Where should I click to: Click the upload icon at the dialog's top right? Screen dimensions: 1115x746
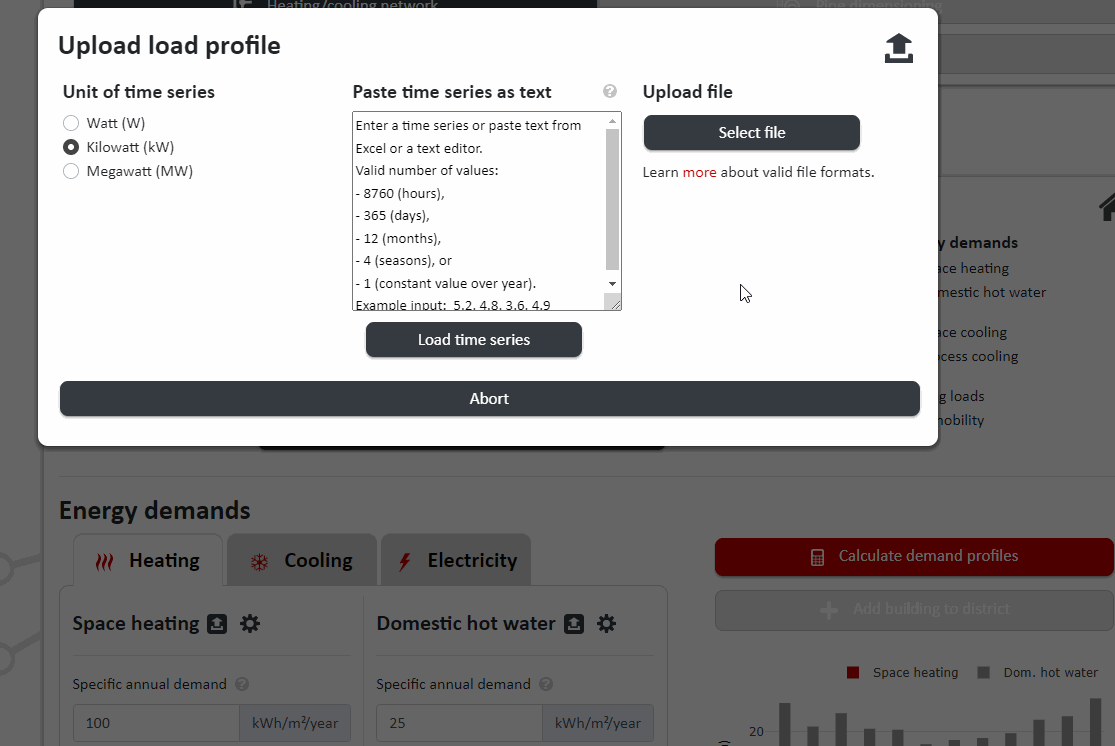[898, 47]
